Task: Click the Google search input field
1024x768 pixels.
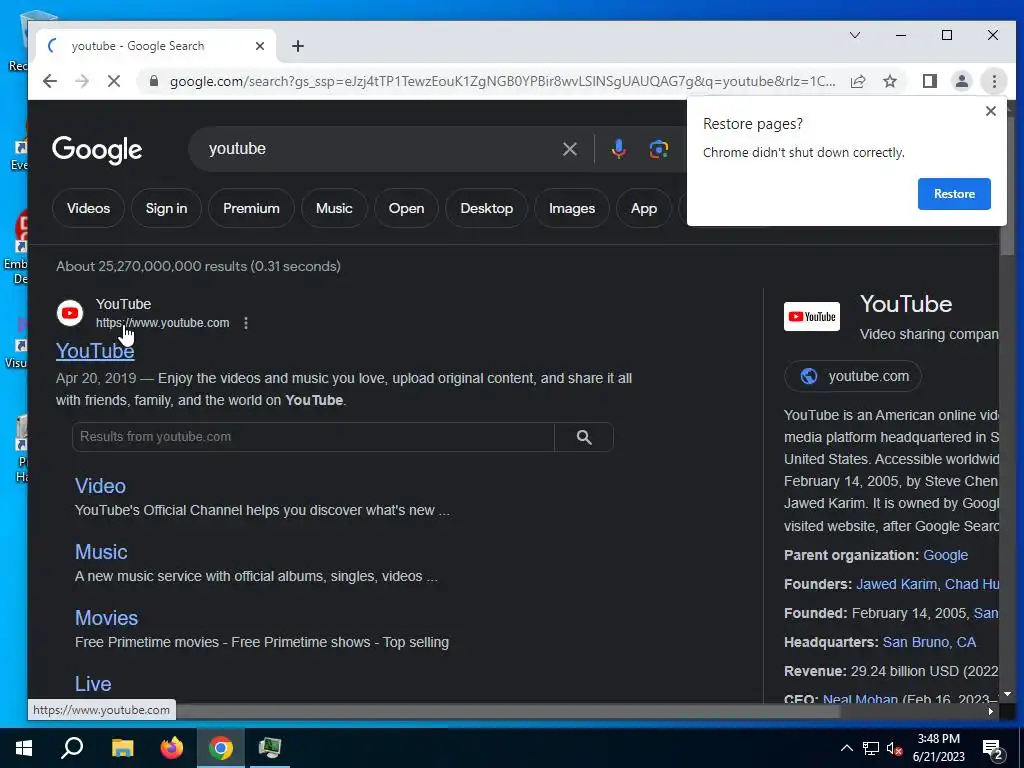Action: click(x=379, y=149)
